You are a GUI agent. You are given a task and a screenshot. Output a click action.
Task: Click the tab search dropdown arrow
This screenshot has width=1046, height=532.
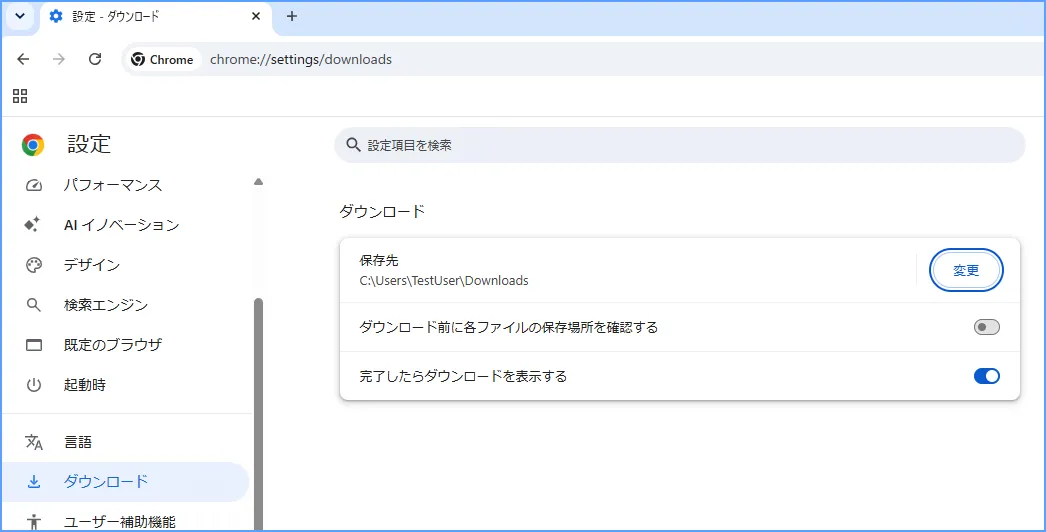click(x=20, y=16)
